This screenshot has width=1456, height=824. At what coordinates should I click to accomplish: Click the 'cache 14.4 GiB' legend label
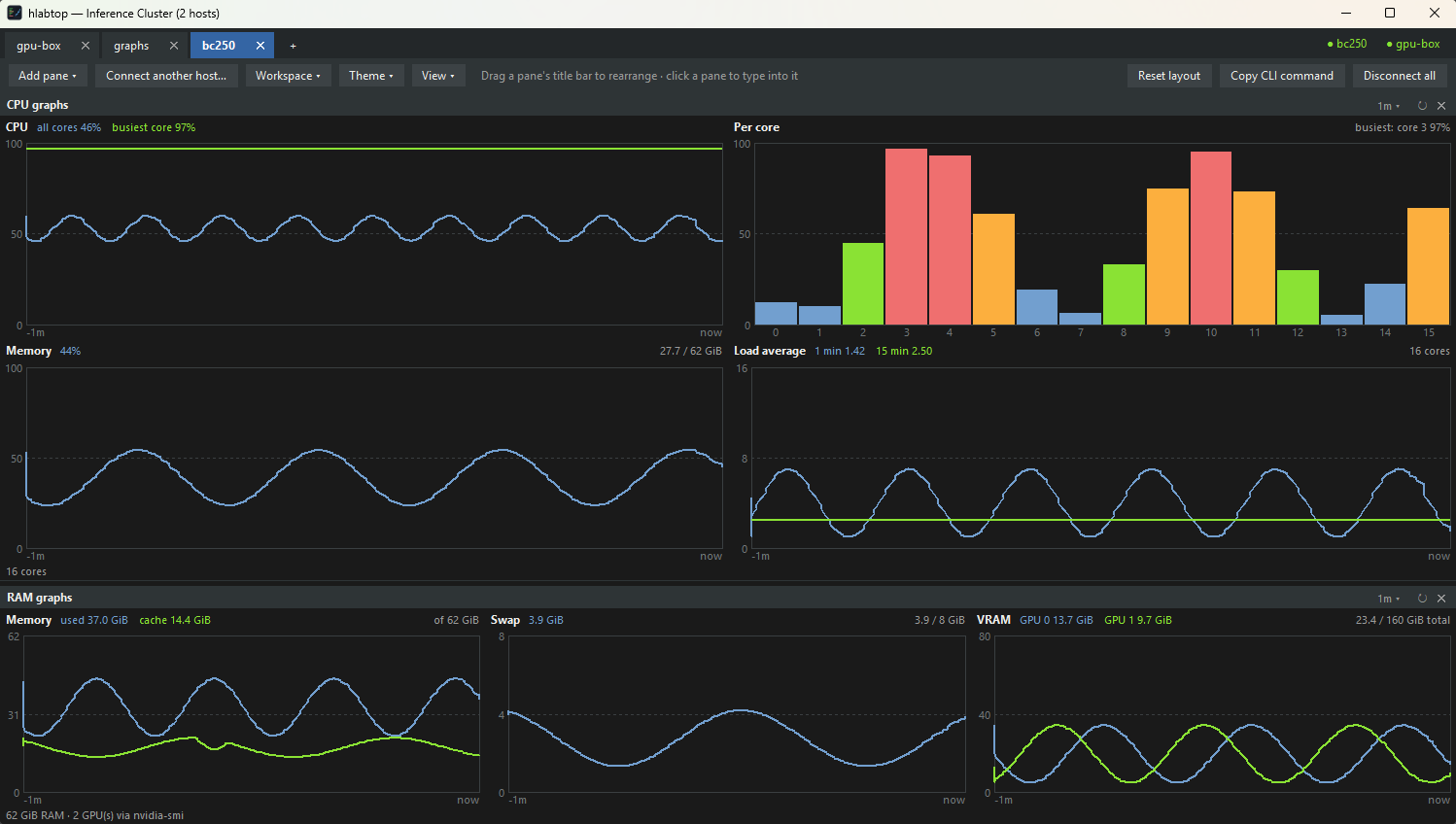pyautogui.click(x=175, y=620)
